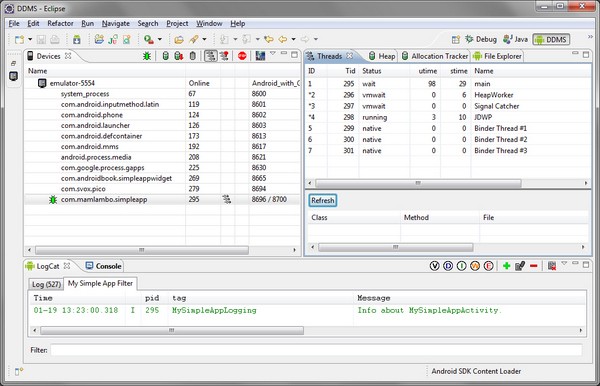Open the Refactor menu
Screen dimensions: 600x386
coord(60,23)
